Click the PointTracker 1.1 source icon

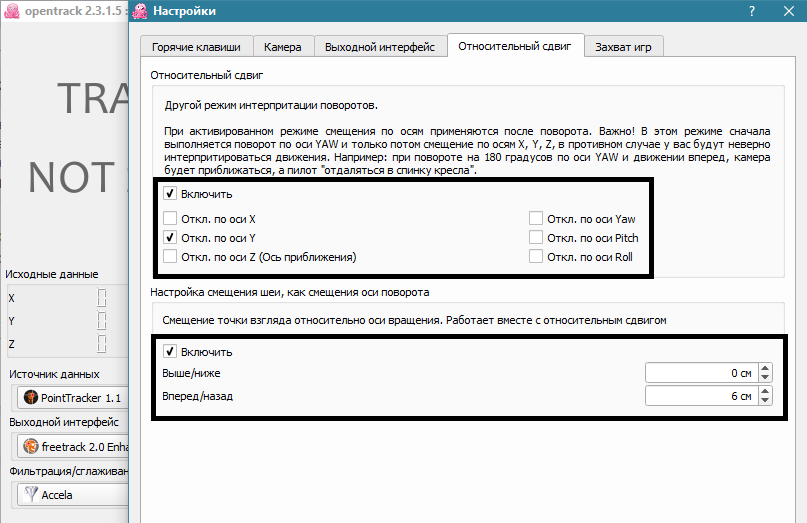(x=31, y=397)
